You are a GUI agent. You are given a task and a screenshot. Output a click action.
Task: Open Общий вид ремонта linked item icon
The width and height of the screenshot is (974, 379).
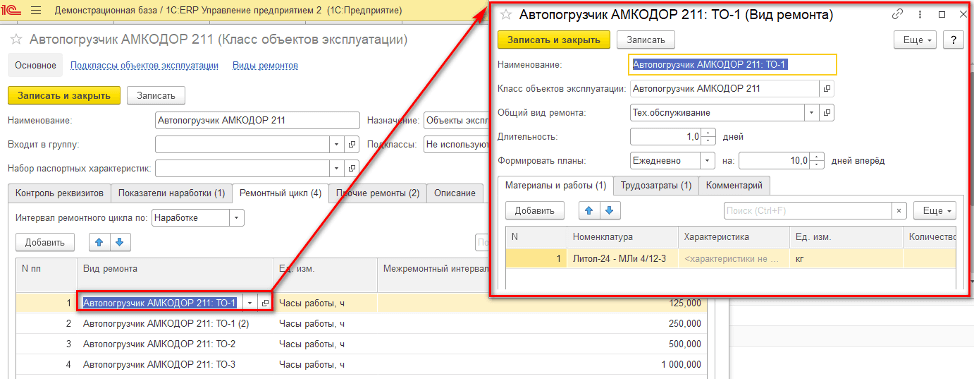coord(827,113)
